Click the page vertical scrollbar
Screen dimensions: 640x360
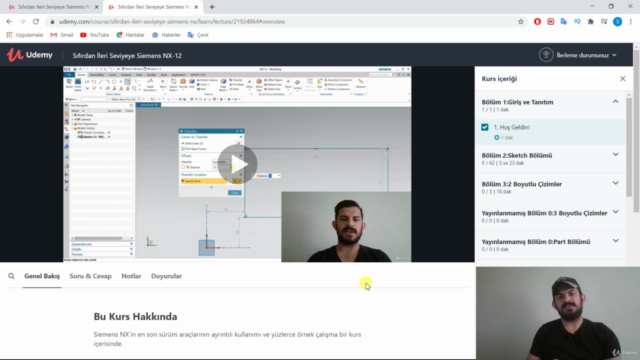pos(636,131)
